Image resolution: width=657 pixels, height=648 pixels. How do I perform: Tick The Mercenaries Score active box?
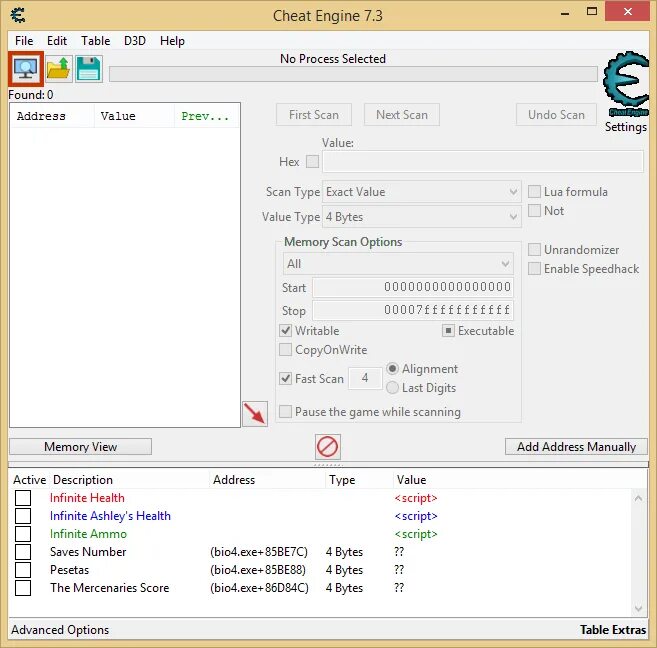[23, 588]
